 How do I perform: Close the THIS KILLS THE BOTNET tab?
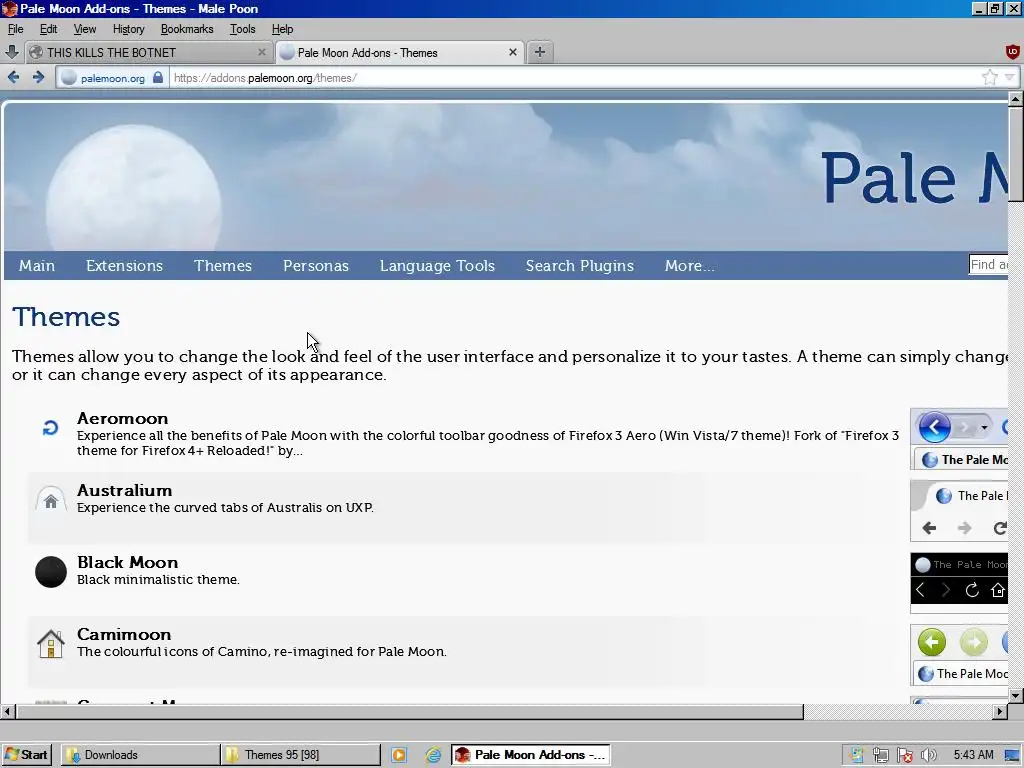click(262, 52)
